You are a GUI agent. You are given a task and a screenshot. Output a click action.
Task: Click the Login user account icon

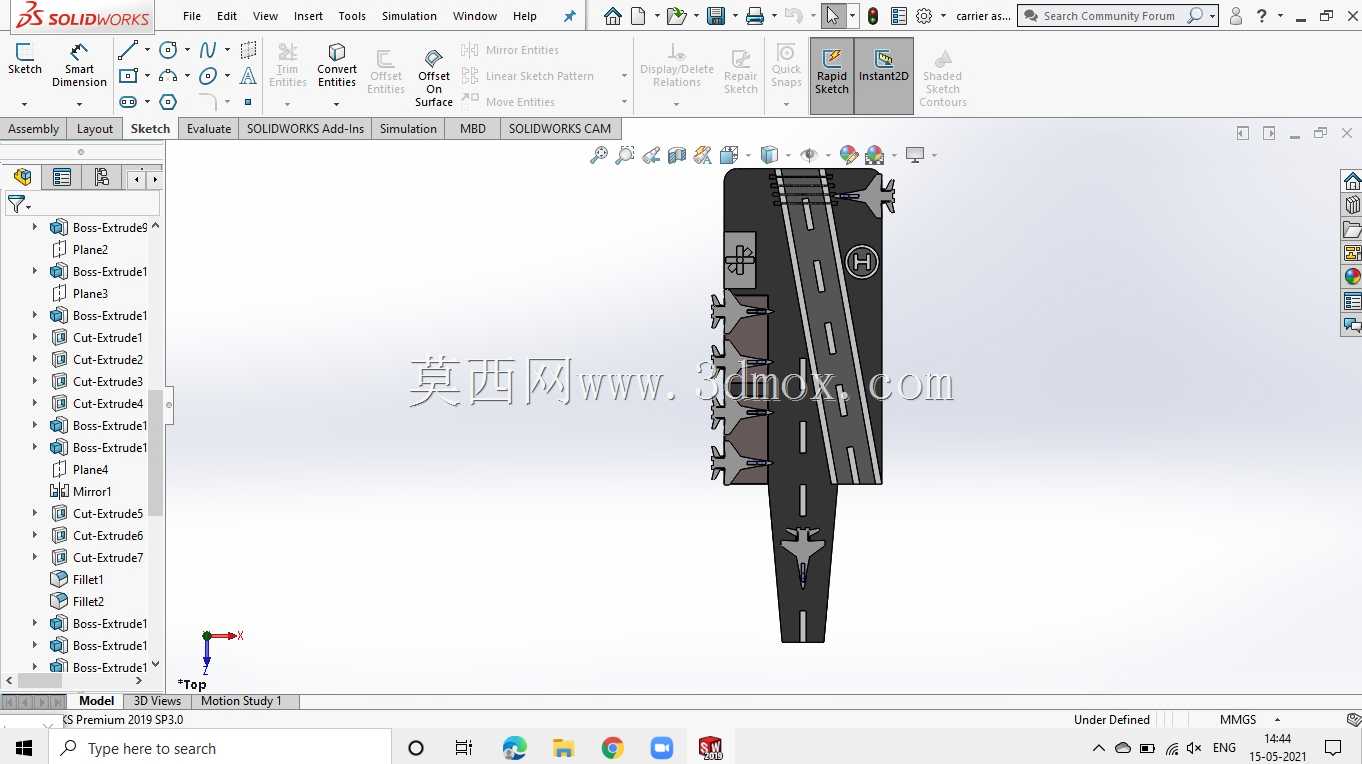pos(1236,16)
